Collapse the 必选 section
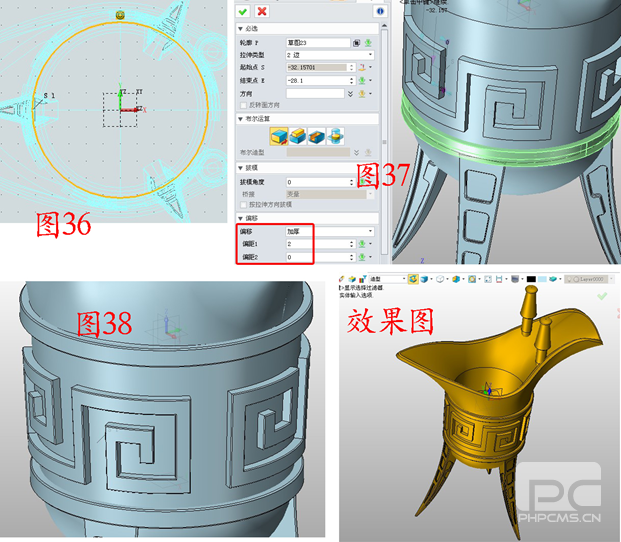The height and width of the screenshot is (542, 621). coord(241,30)
